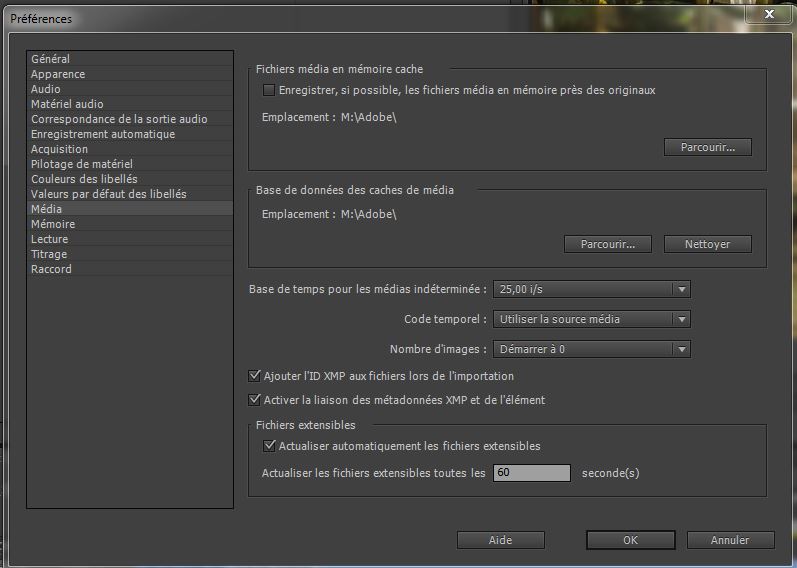The height and width of the screenshot is (568, 797).
Task: Close the Préférences dialog with the X
Action: (769, 14)
